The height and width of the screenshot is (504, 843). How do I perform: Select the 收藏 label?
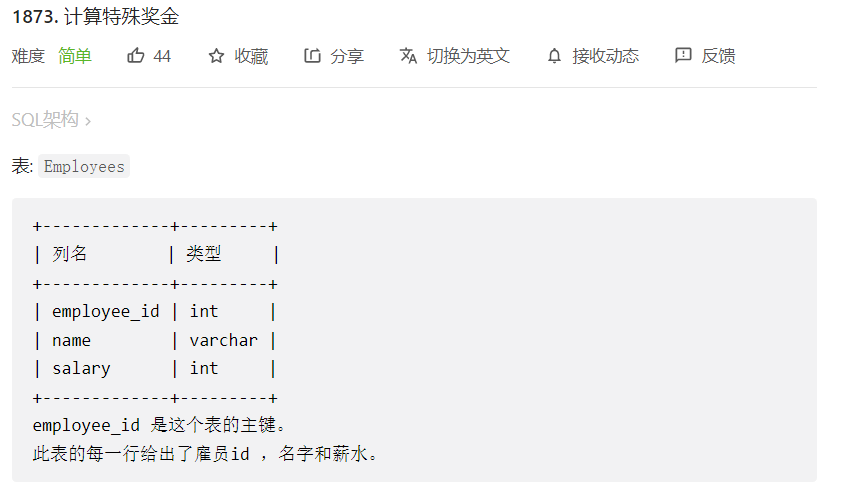[x=251, y=56]
